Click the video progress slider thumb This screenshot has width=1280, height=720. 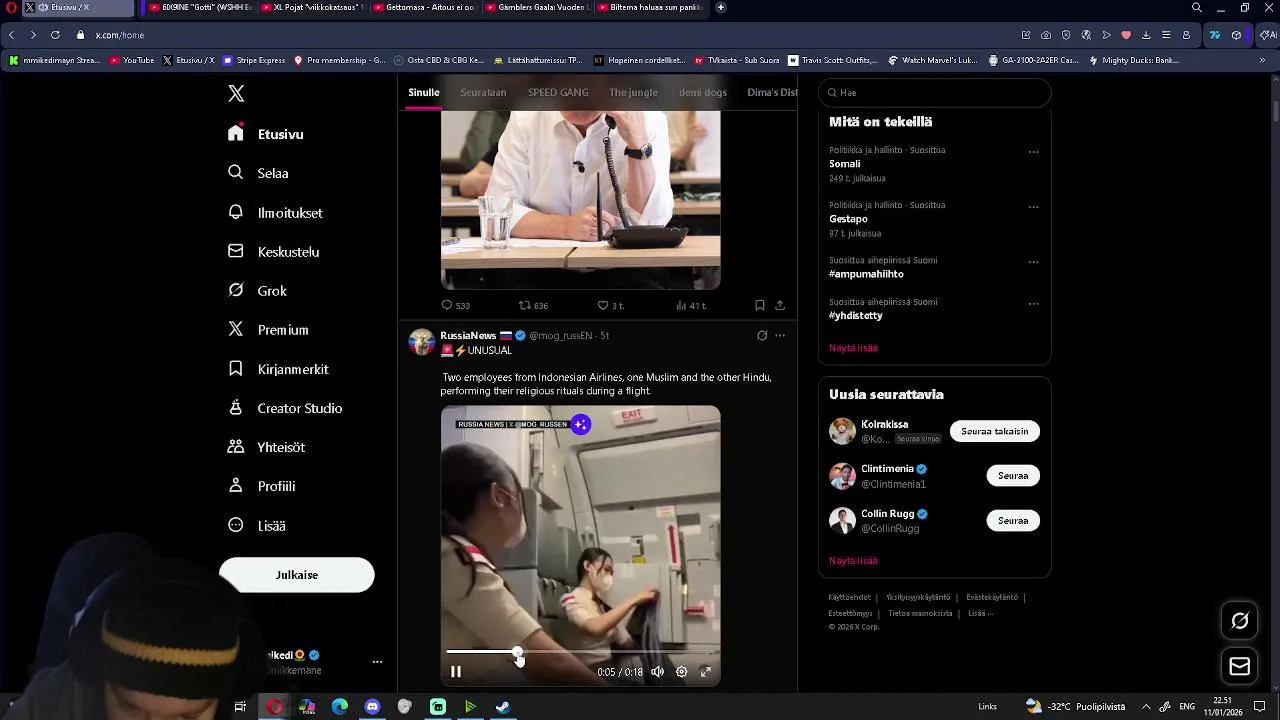point(517,652)
